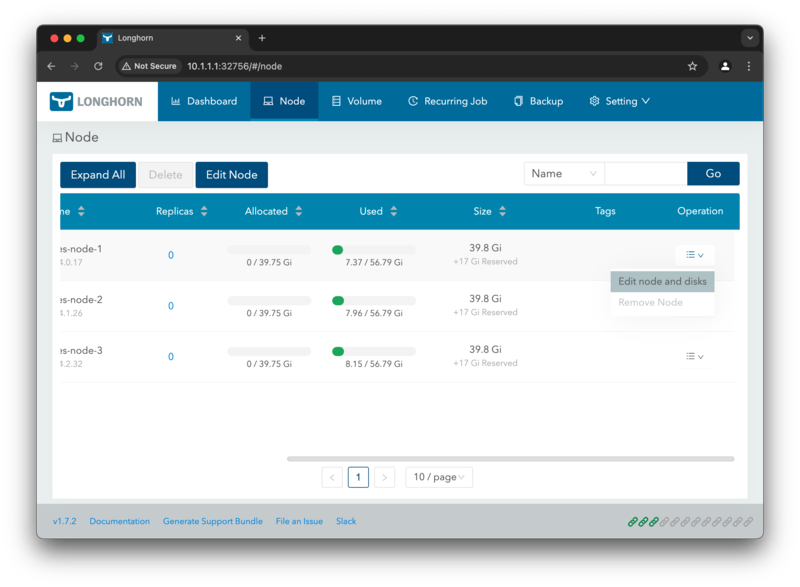The height and width of the screenshot is (587, 800).
Task: Go to Recurring Job tab
Action: [x=447, y=101]
